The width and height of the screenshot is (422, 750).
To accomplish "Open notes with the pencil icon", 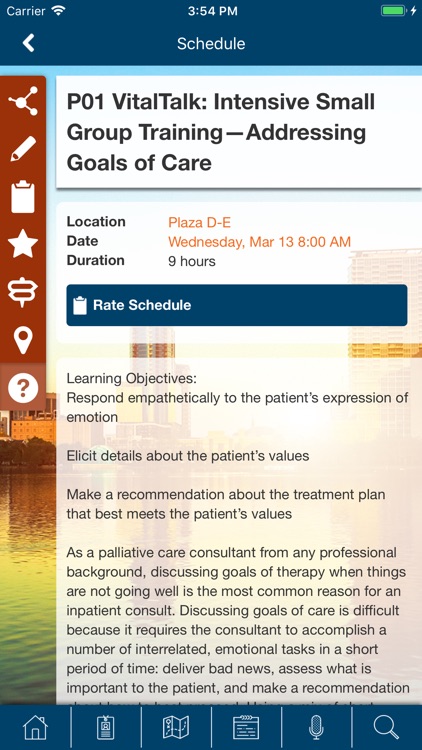I will click(23, 149).
